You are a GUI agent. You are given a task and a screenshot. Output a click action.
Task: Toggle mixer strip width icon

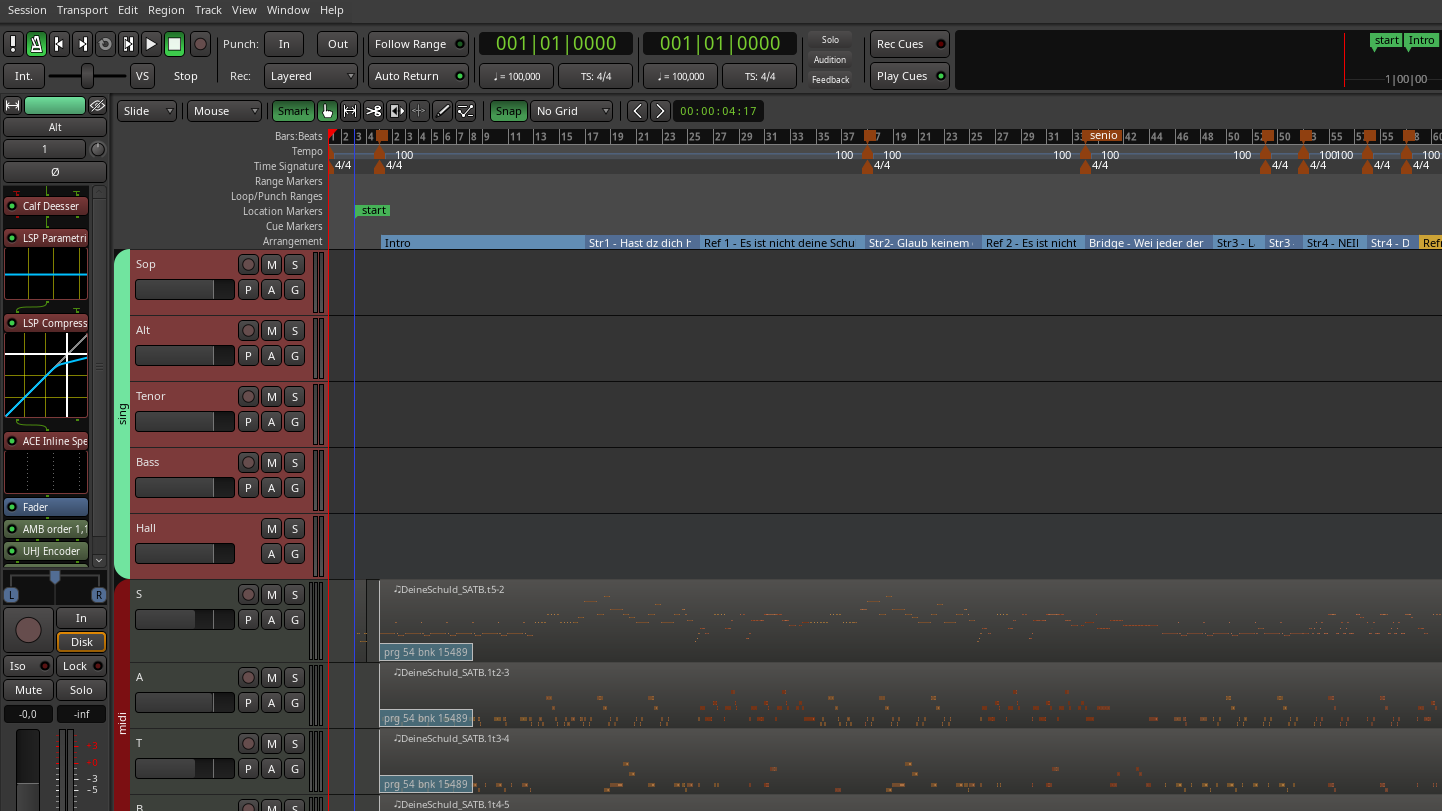(13, 105)
